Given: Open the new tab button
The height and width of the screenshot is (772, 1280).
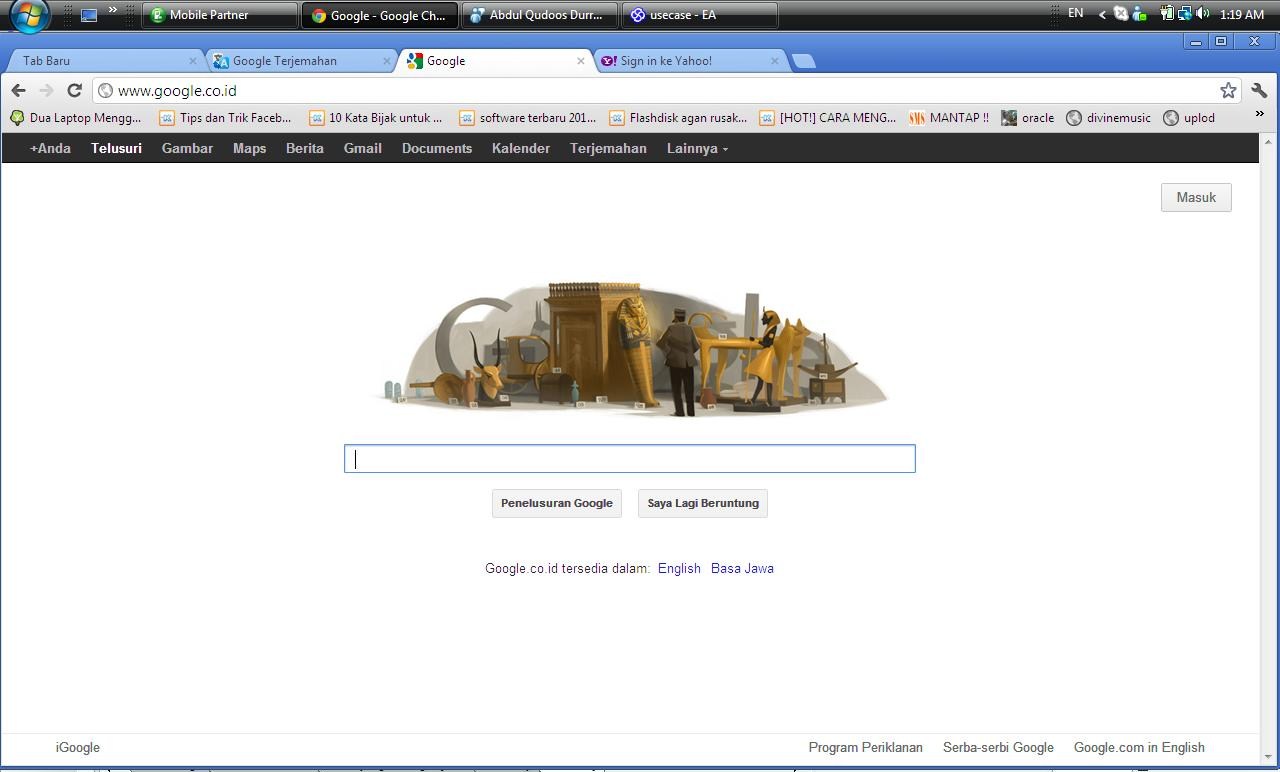Looking at the screenshot, I should [804, 61].
